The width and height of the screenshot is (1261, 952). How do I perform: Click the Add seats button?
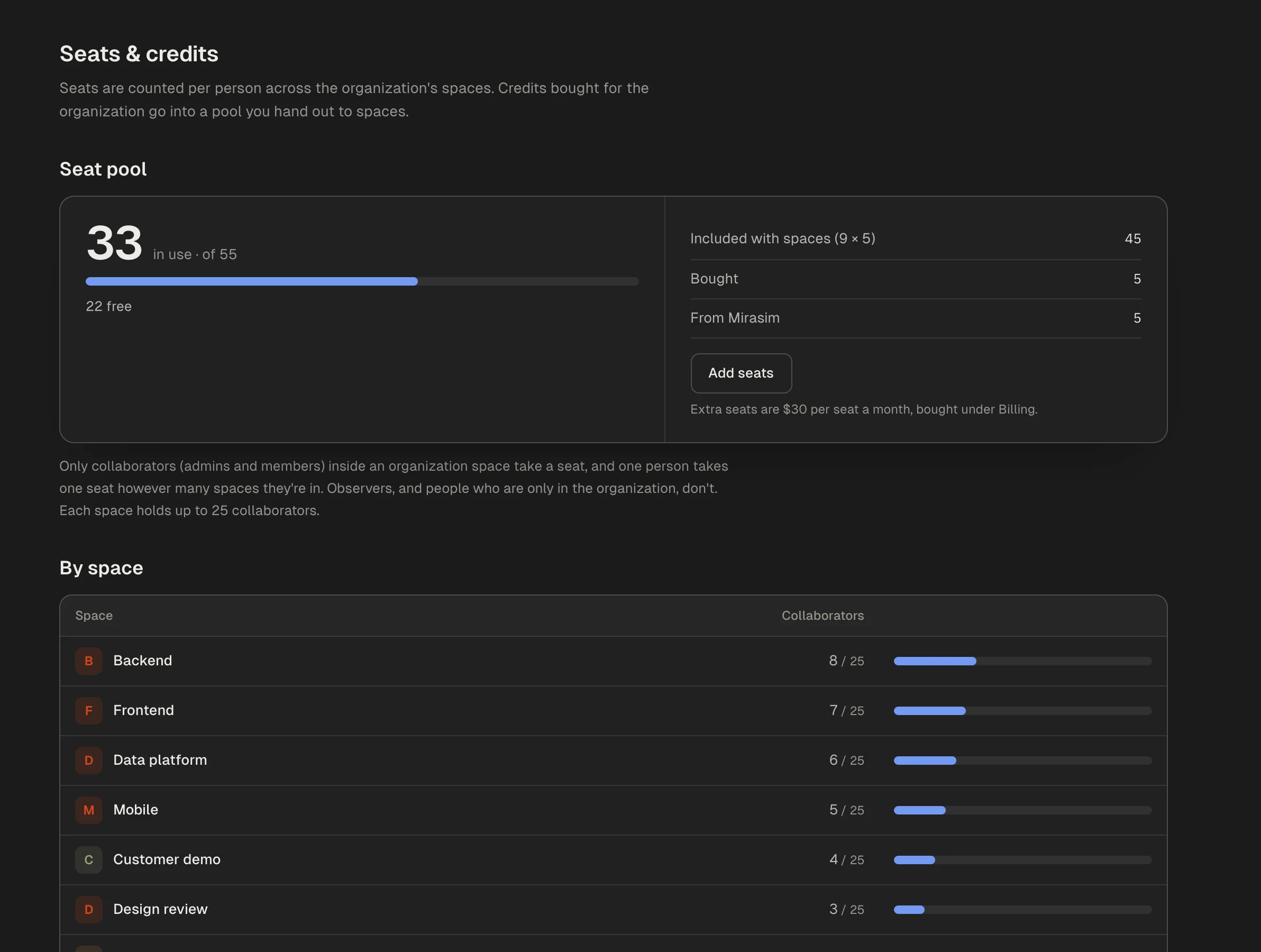pos(741,373)
